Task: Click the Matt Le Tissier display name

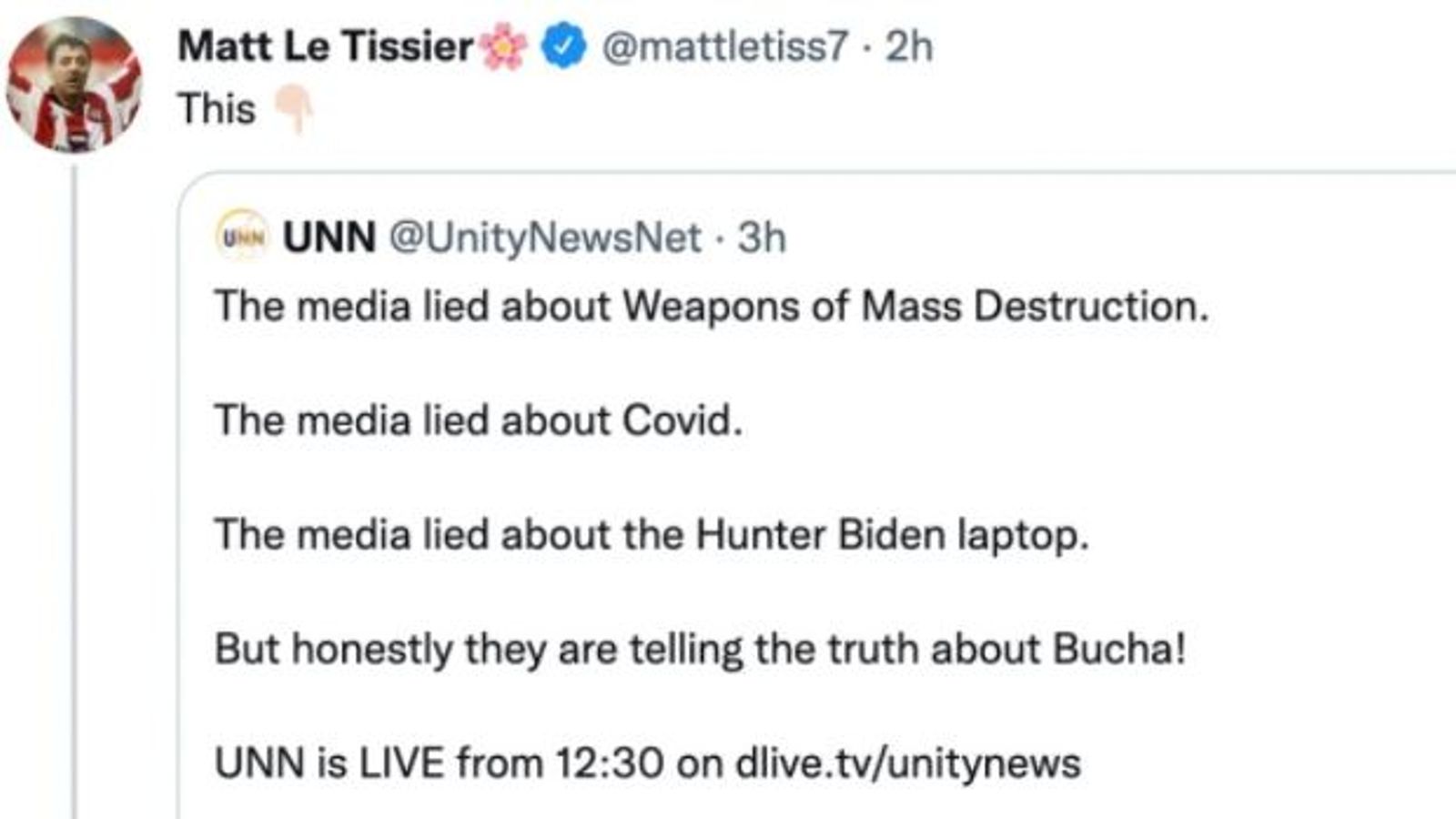Action: point(325,46)
